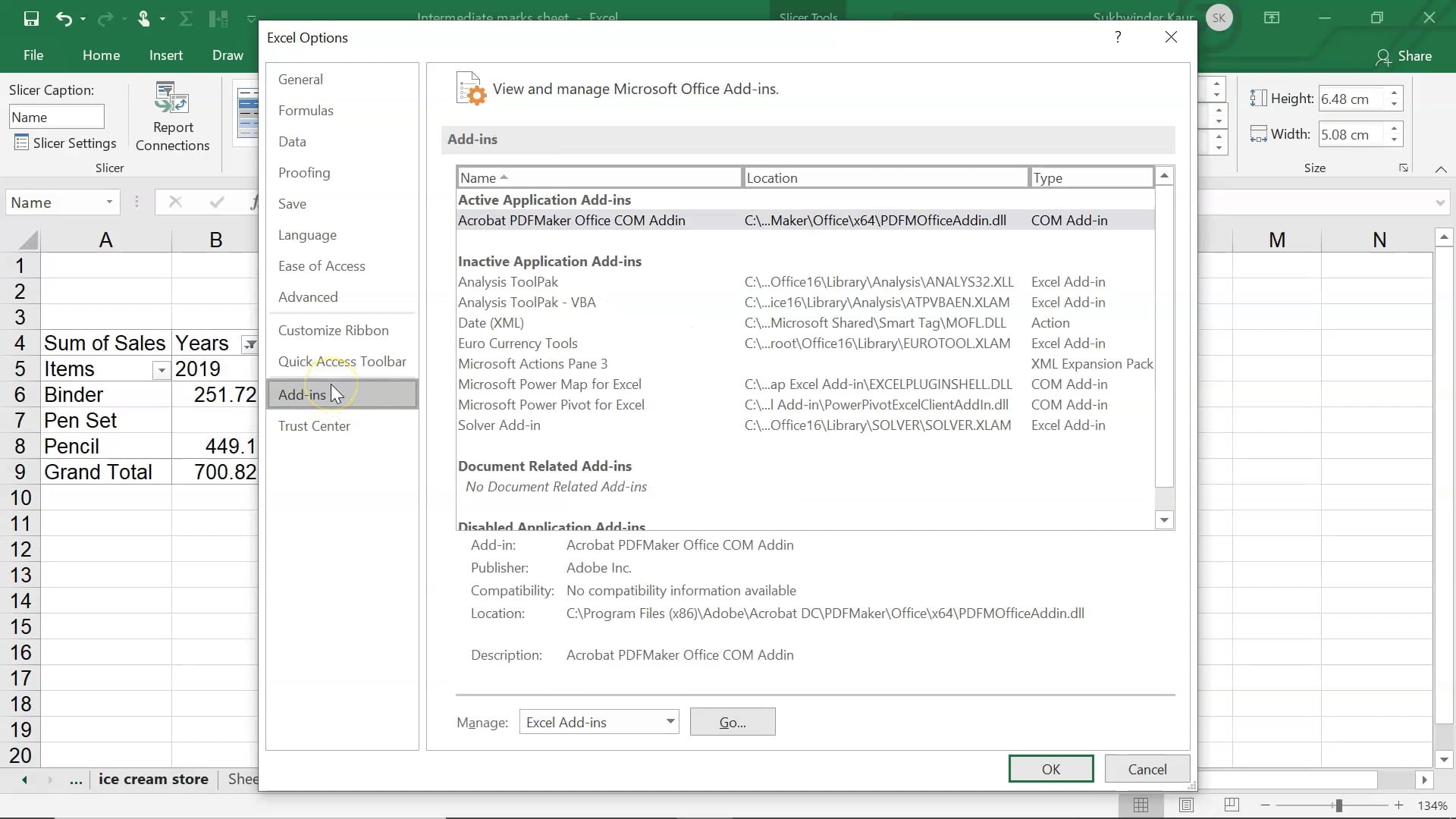Click the add-ins list scroll down arrow
This screenshot has height=819, width=1456.
[x=1164, y=520]
